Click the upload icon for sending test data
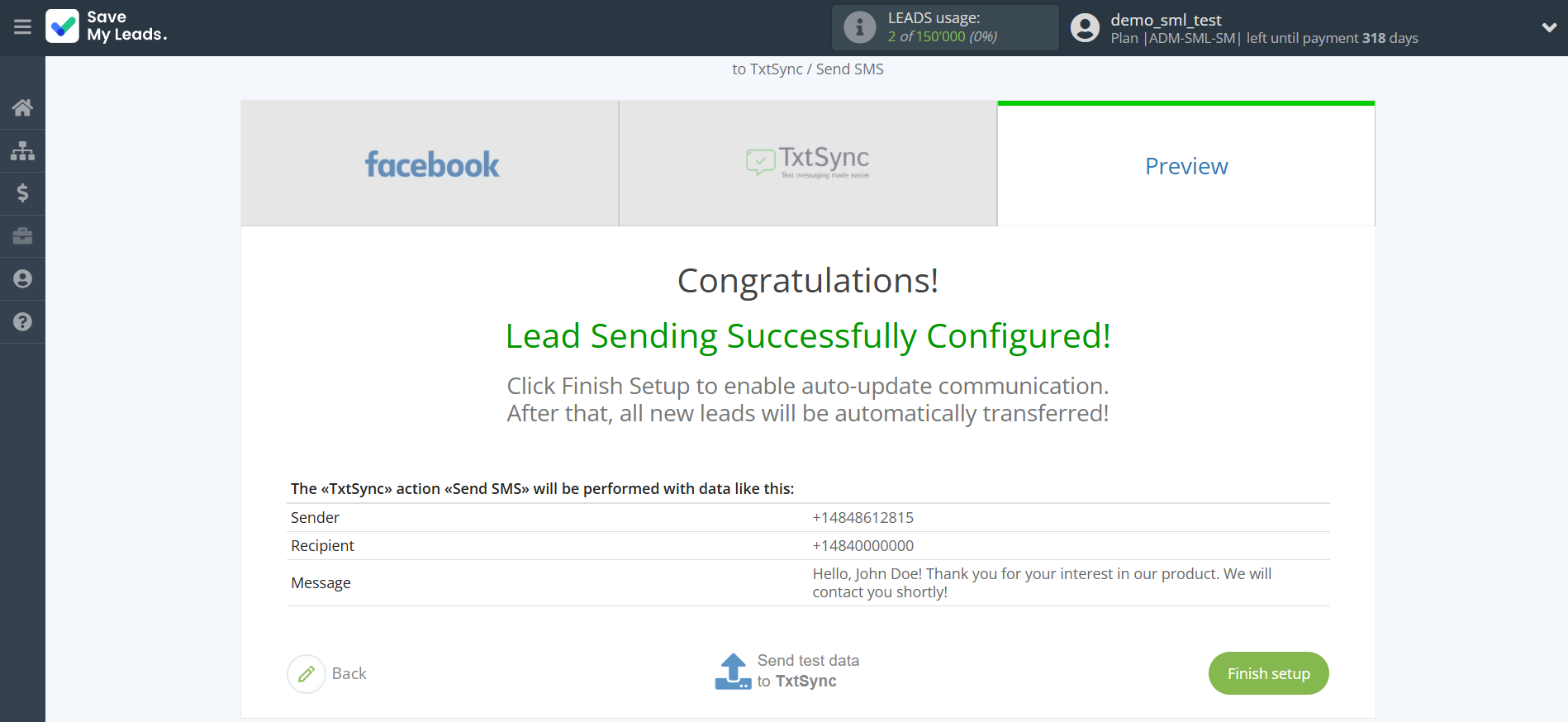1568x722 pixels. pos(733,671)
